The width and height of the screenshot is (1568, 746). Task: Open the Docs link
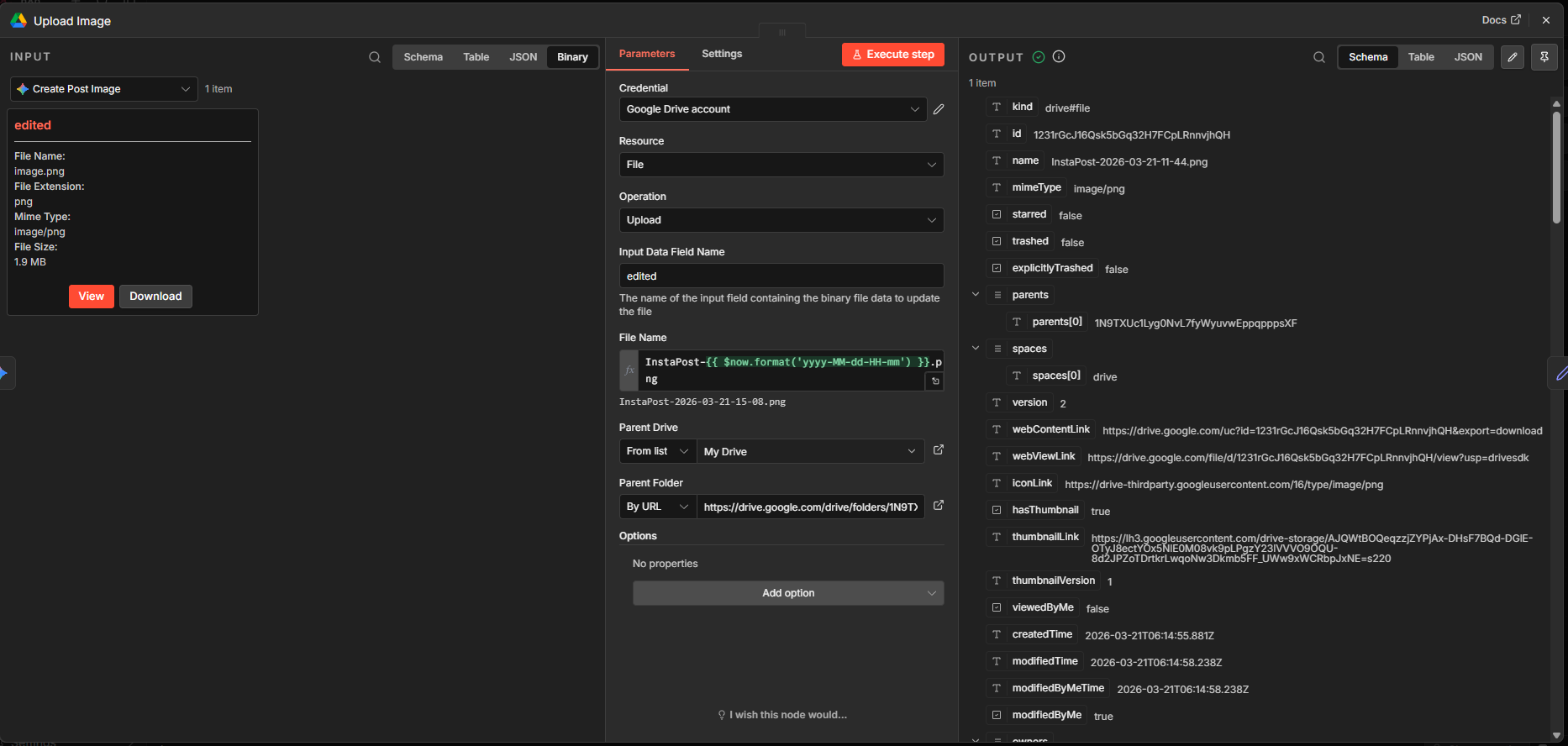1501,20
